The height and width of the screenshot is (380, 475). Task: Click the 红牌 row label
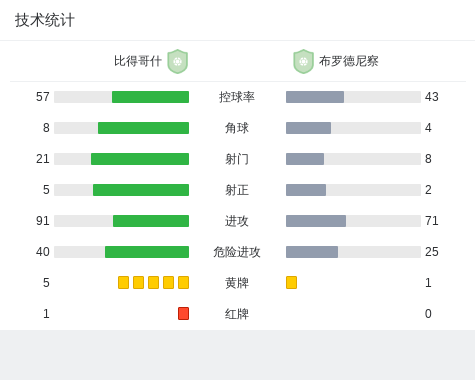pos(237,314)
